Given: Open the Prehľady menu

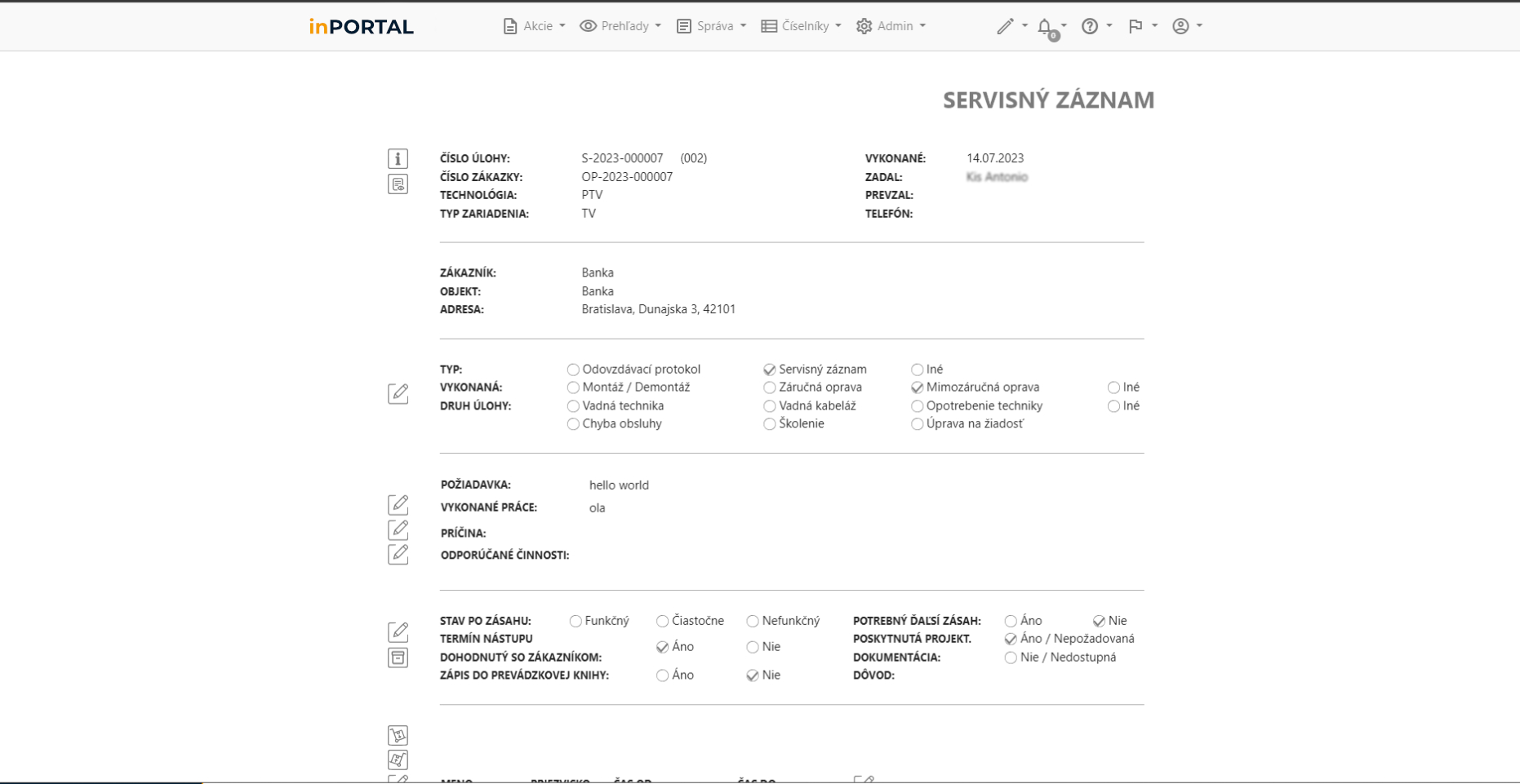Looking at the screenshot, I should (620, 26).
